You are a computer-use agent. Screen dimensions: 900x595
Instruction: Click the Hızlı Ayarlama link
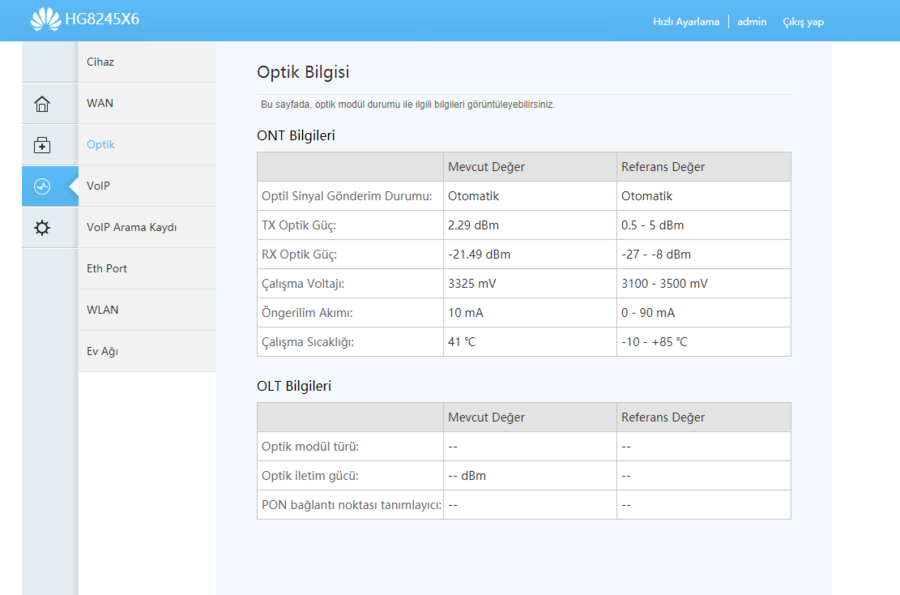click(685, 21)
